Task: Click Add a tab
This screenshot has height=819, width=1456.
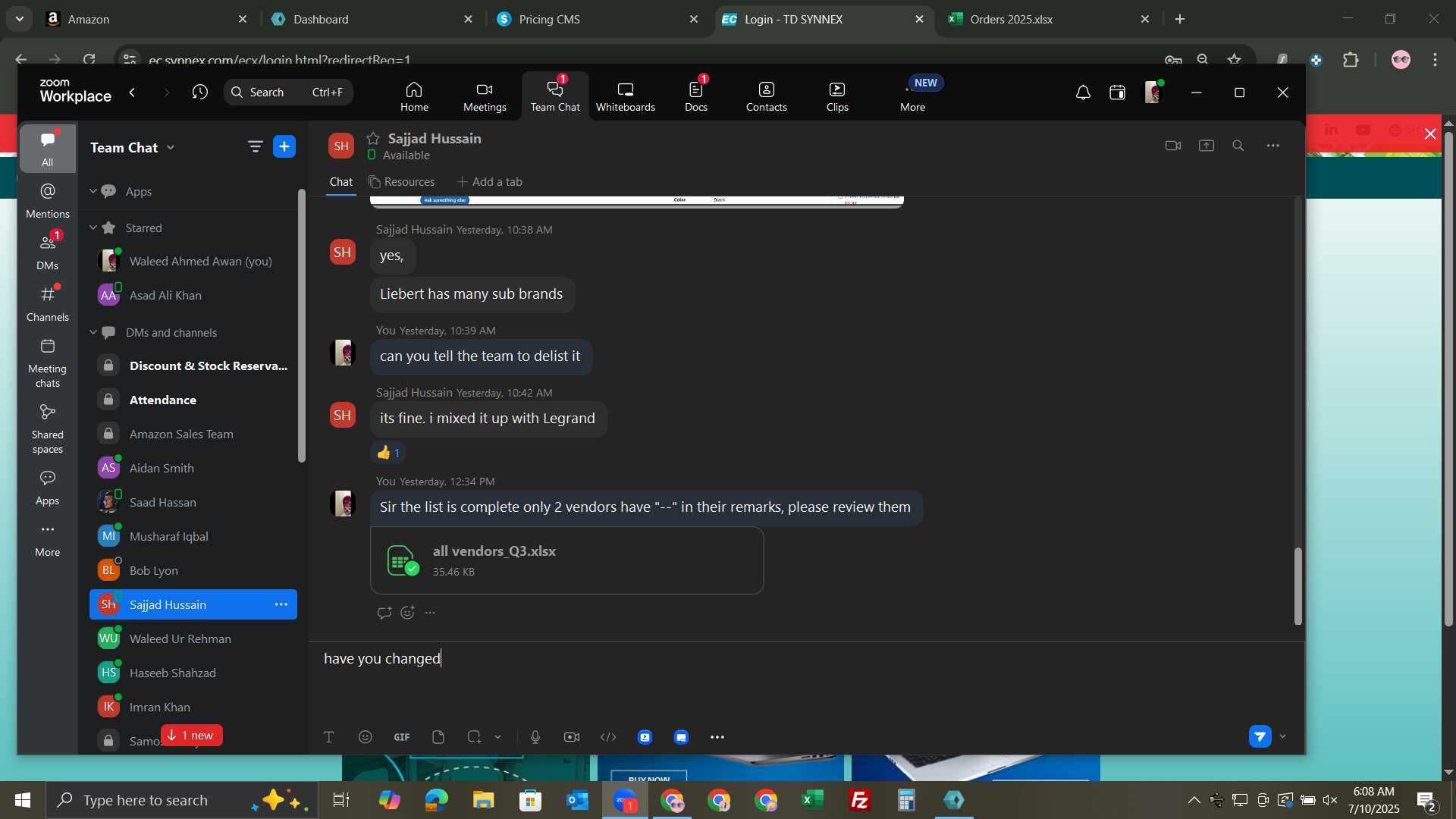Action: [x=489, y=182]
